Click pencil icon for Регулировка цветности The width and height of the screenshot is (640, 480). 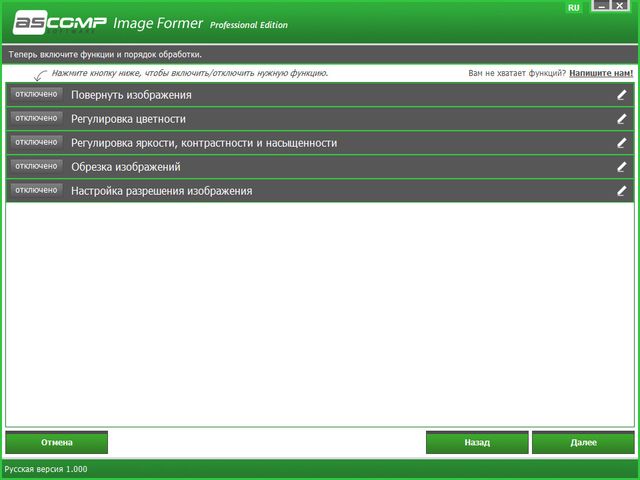[621, 119]
